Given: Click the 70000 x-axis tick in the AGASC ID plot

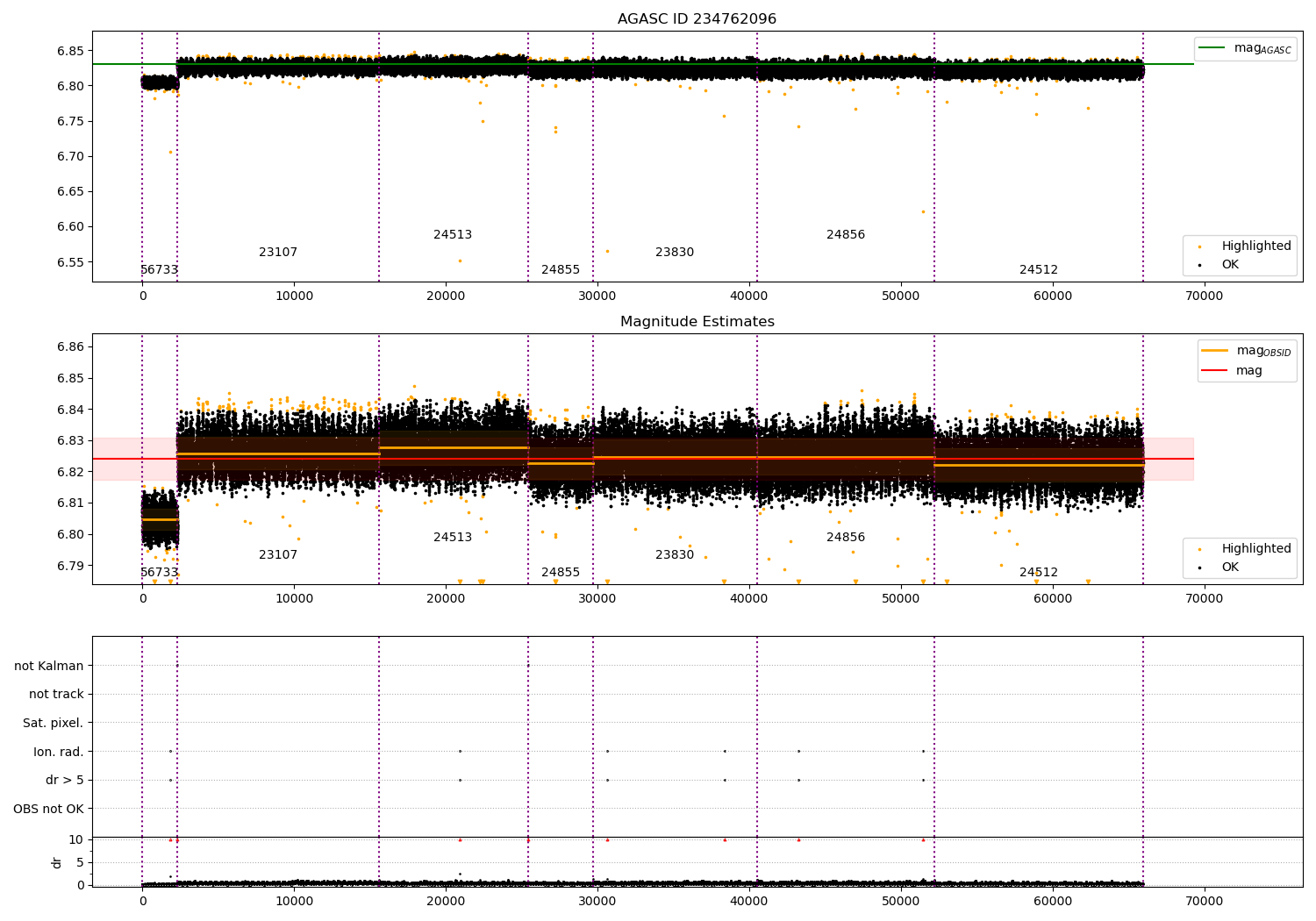Looking at the screenshot, I should click(x=1204, y=296).
